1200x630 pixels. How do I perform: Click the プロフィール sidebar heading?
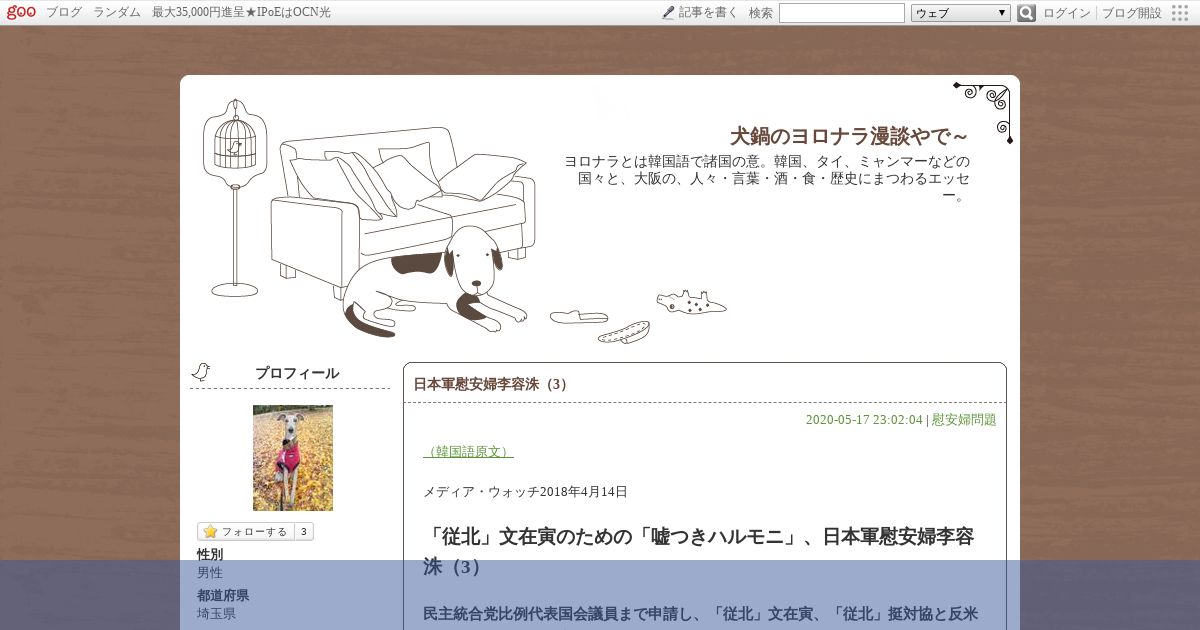[297, 373]
